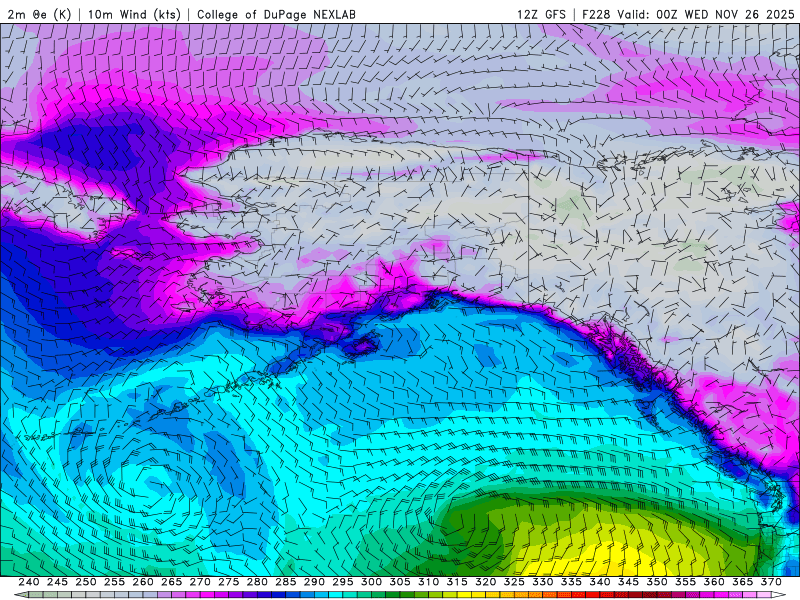Viewport: 800px width, 600px height.
Task: Click the 245 value on the color scale
Action: [x=57, y=582]
